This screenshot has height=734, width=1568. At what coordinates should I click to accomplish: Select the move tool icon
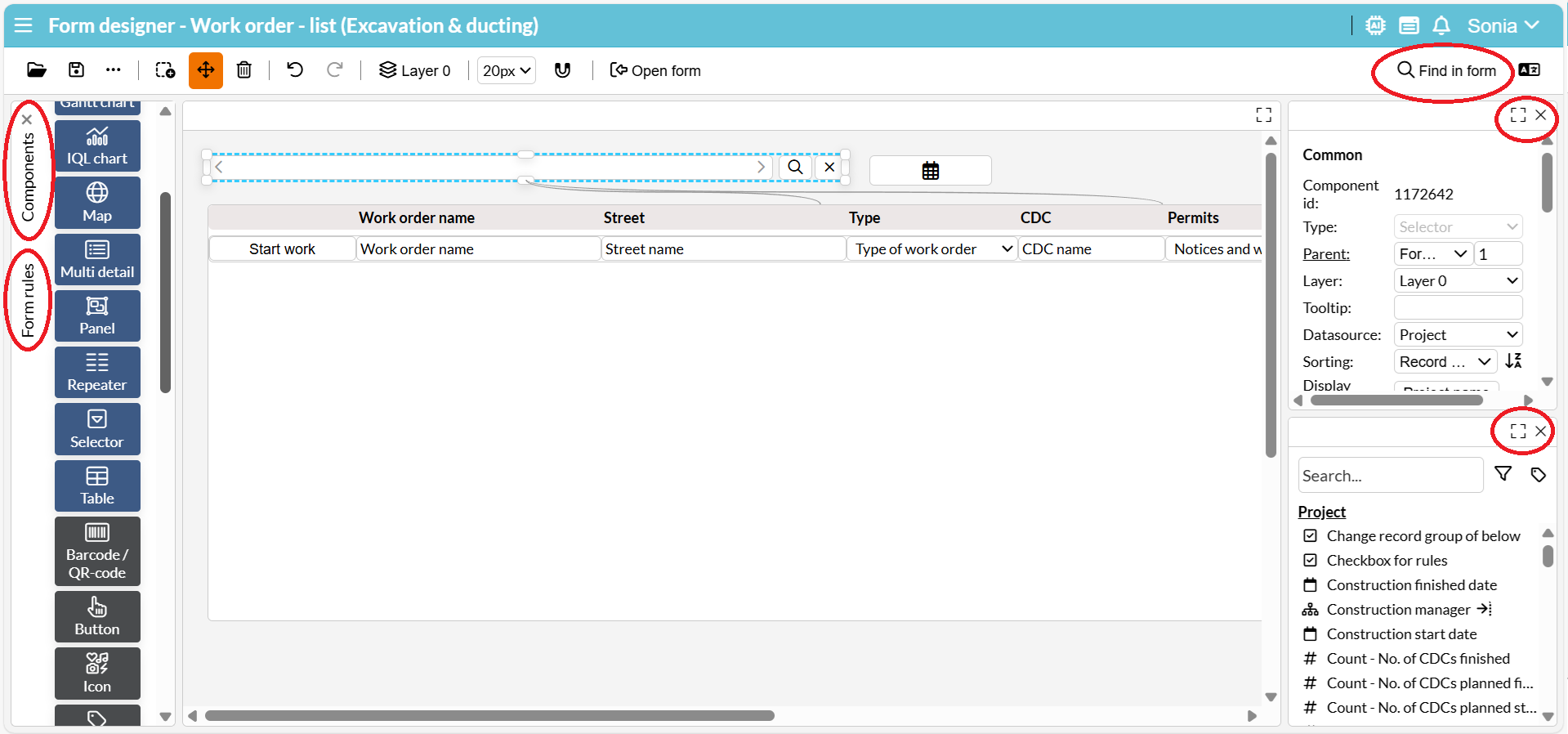click(205, 70)
